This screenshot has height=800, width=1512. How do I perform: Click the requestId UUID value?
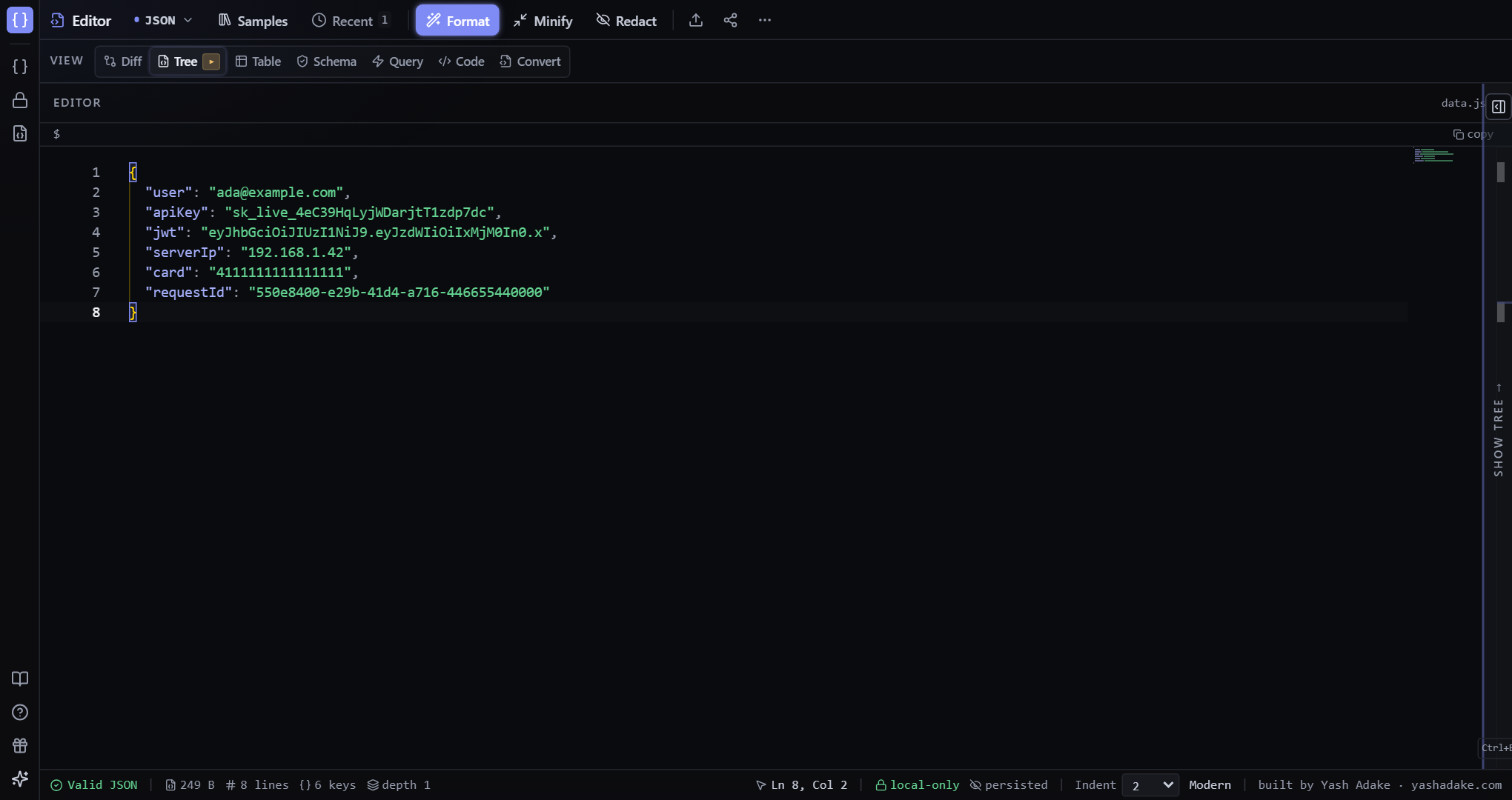pos(399,293)
